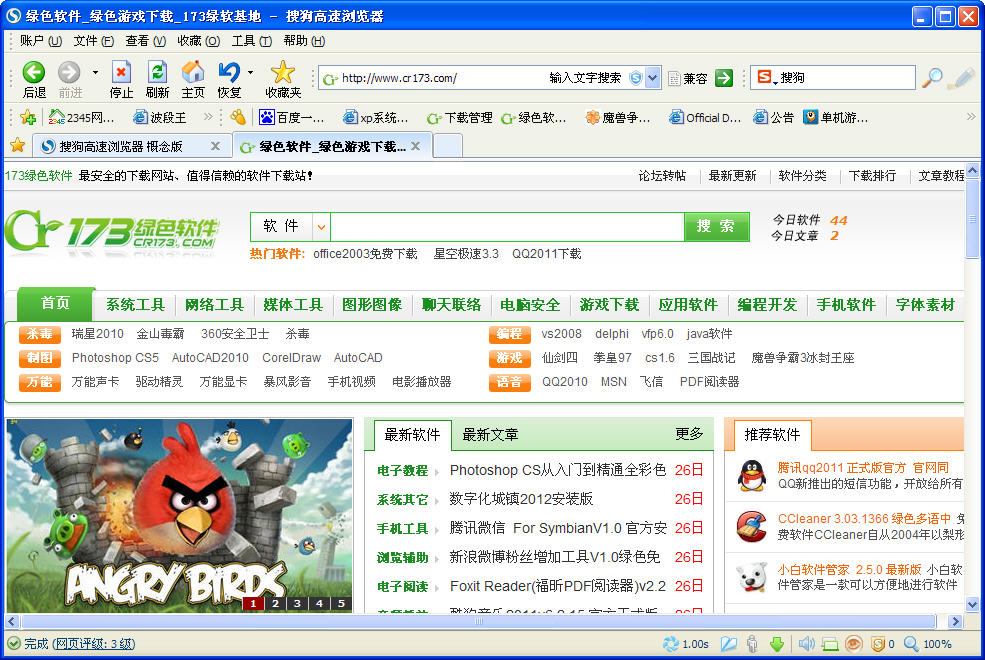Open the 帮助(H) menu

(x=304, y=41)
